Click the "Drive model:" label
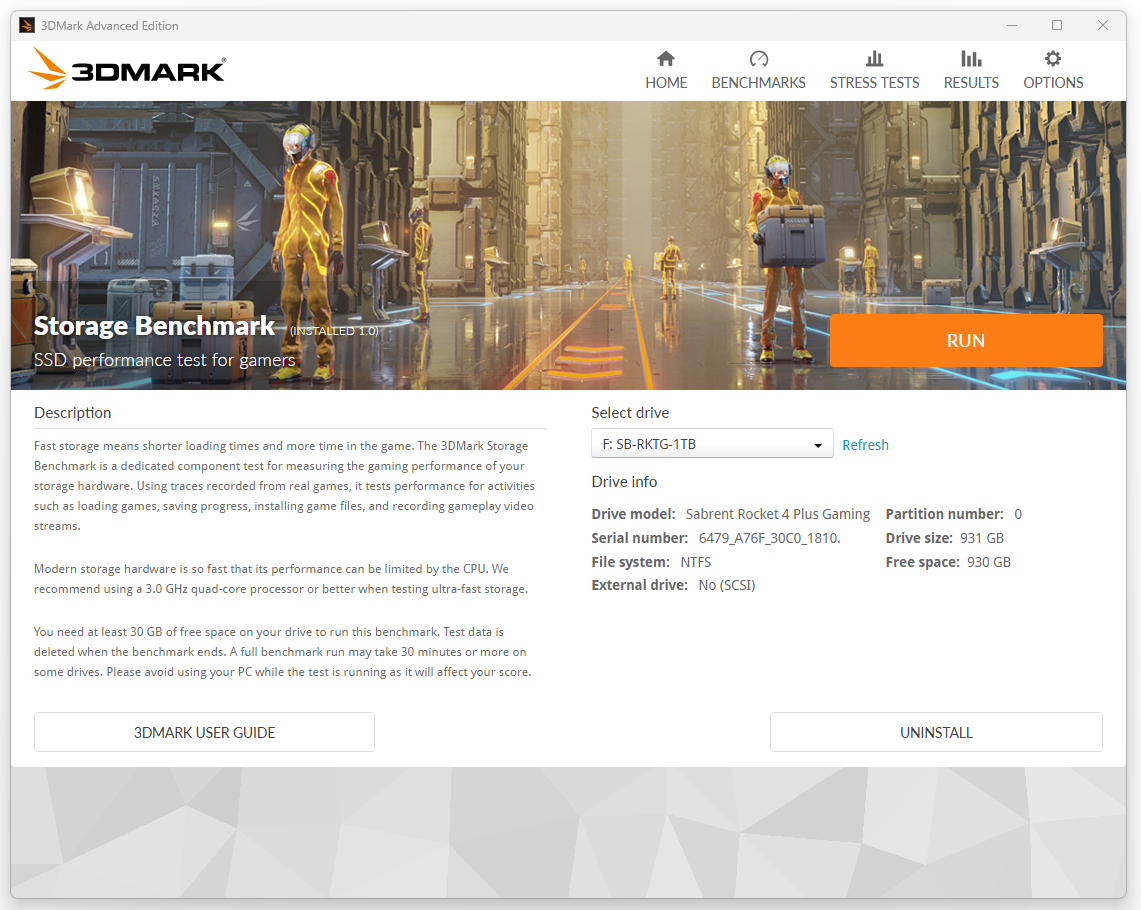Image resolution: width=1141 pixels, height=910 pixels. (633, 514)
